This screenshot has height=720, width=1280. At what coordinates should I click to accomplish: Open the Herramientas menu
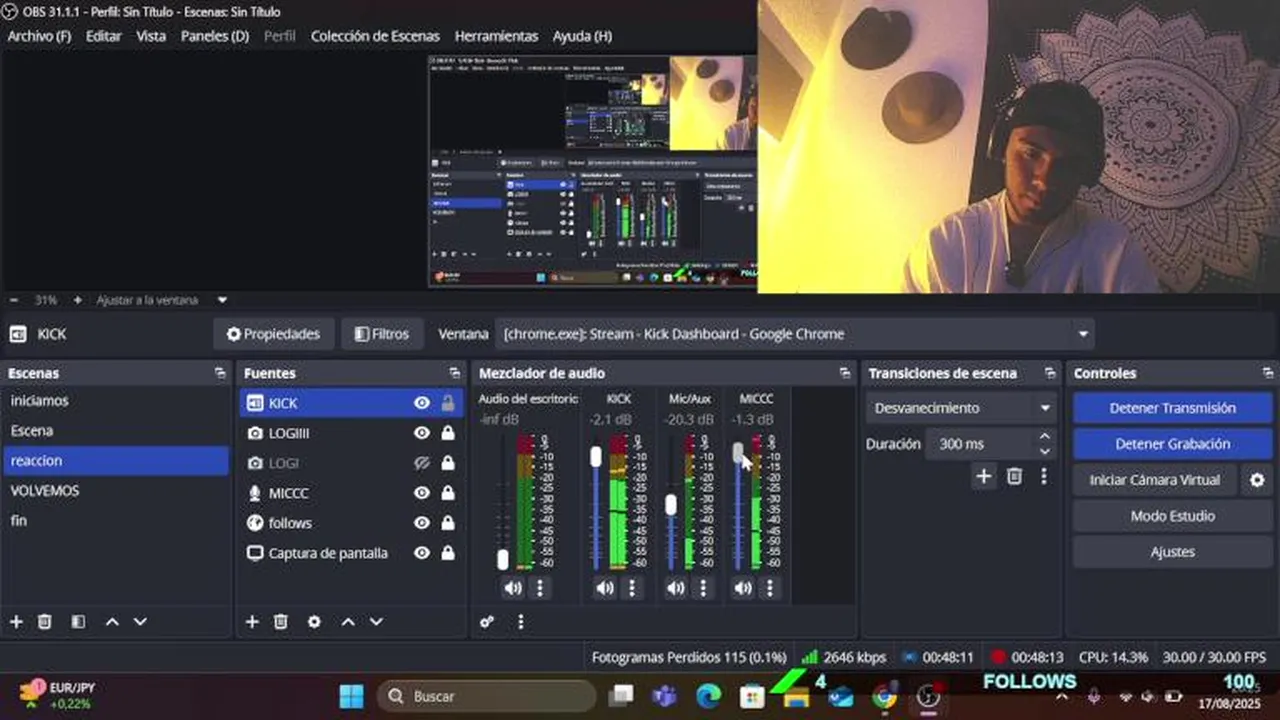coord(496,36)
